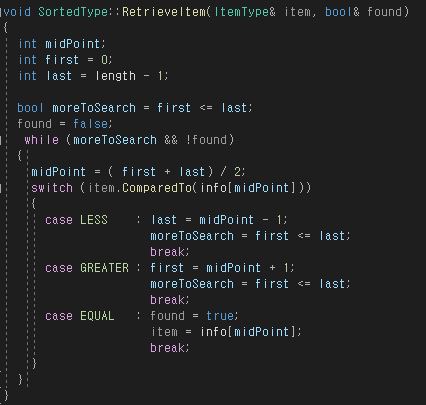The height and width of the screenshot is (405, 426).
Task: Click the while keyword
Action: tap(41, 140)
